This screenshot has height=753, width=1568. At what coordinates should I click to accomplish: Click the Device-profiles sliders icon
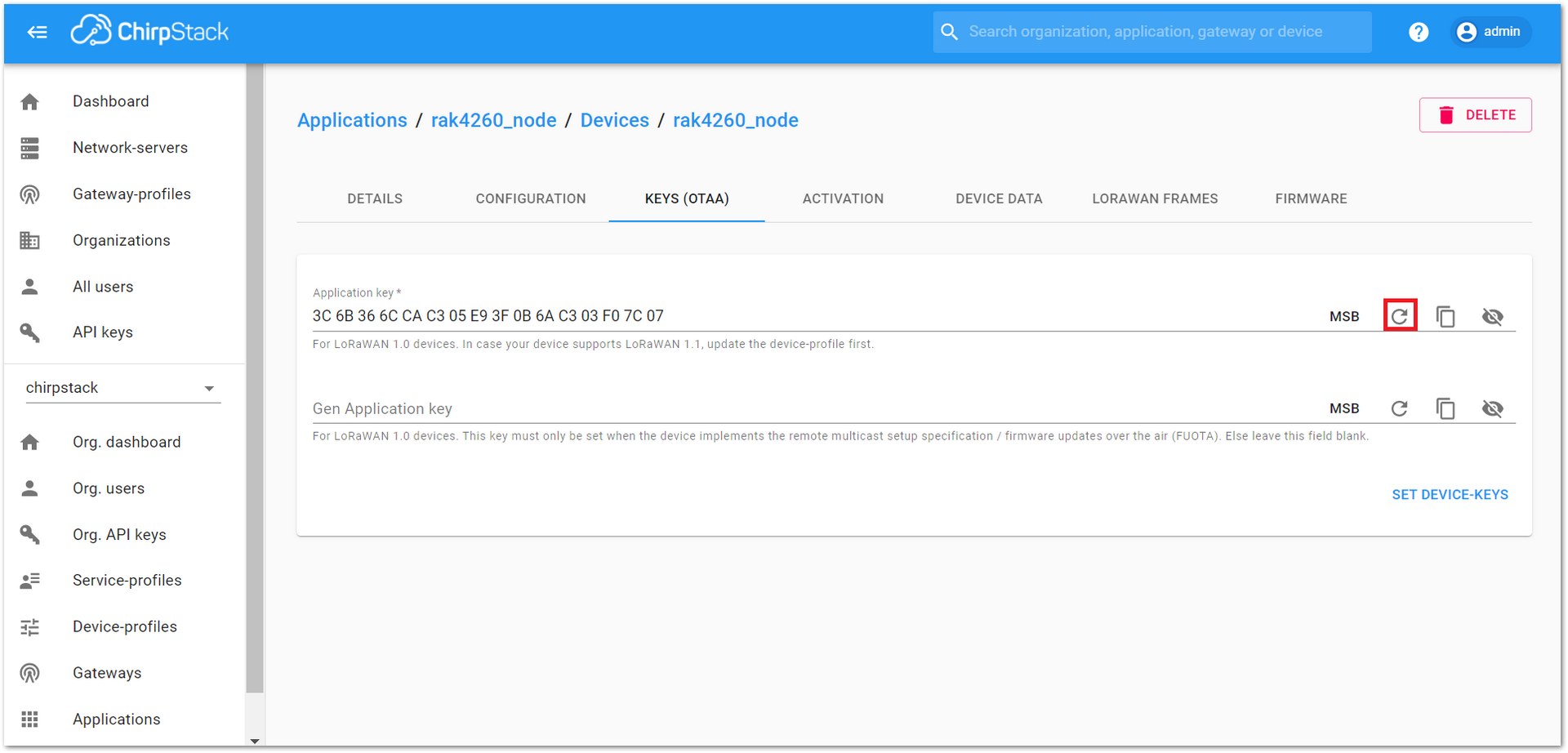(30, 627)
